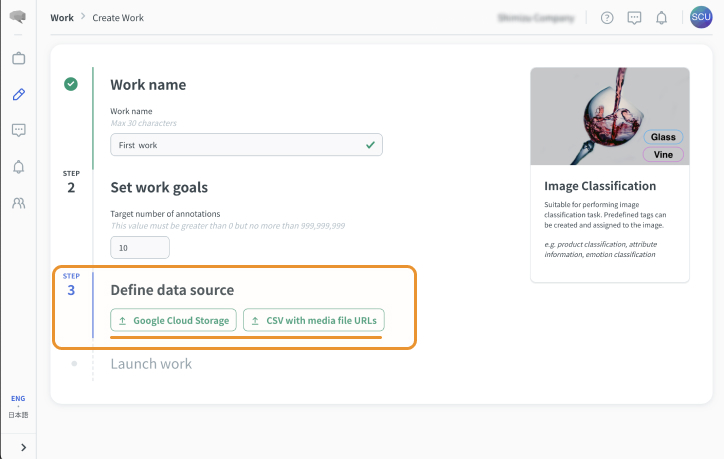Click the Glass tag label on image
The height and width of the screenshot is (459, 725).
[x=663, y=137]
